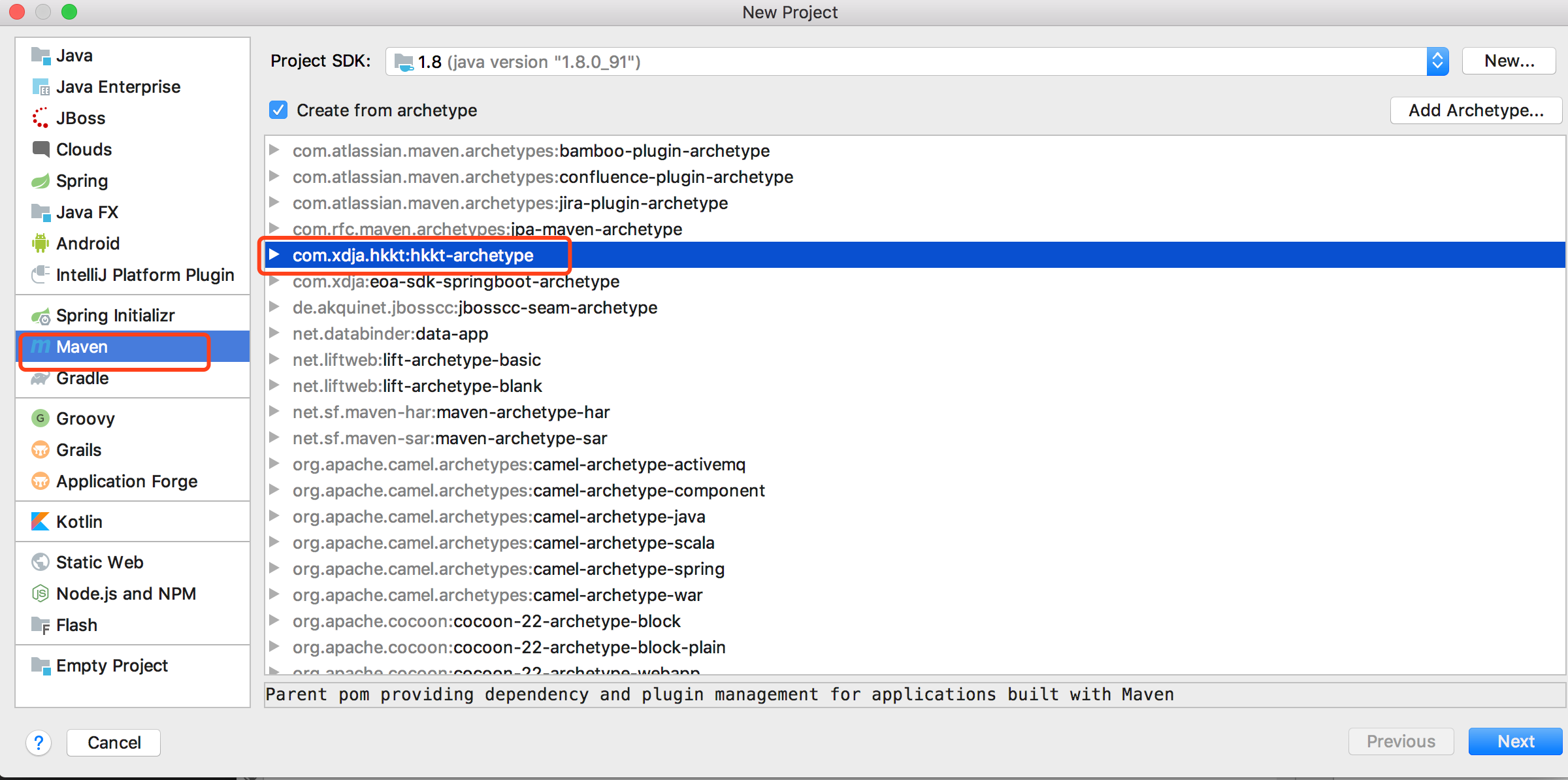Expand the bamboo-plugin-archetype tree node
Image resolution: width=1568 pixels, height=780 pixels.
click(274, 150)
